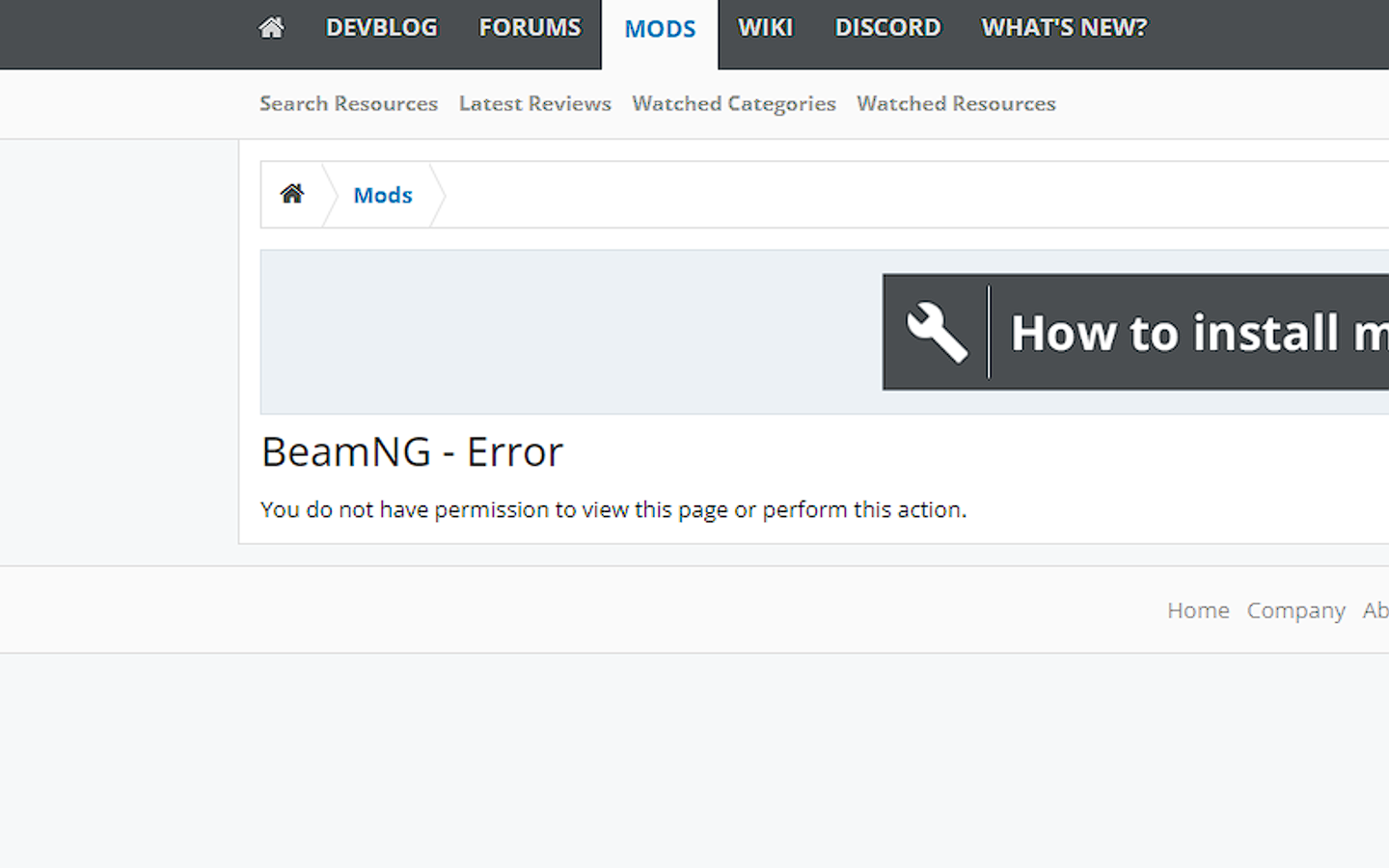Open the How to install mods banner
This screenshot has height=868, width=1389.
tap(1135, 333)
